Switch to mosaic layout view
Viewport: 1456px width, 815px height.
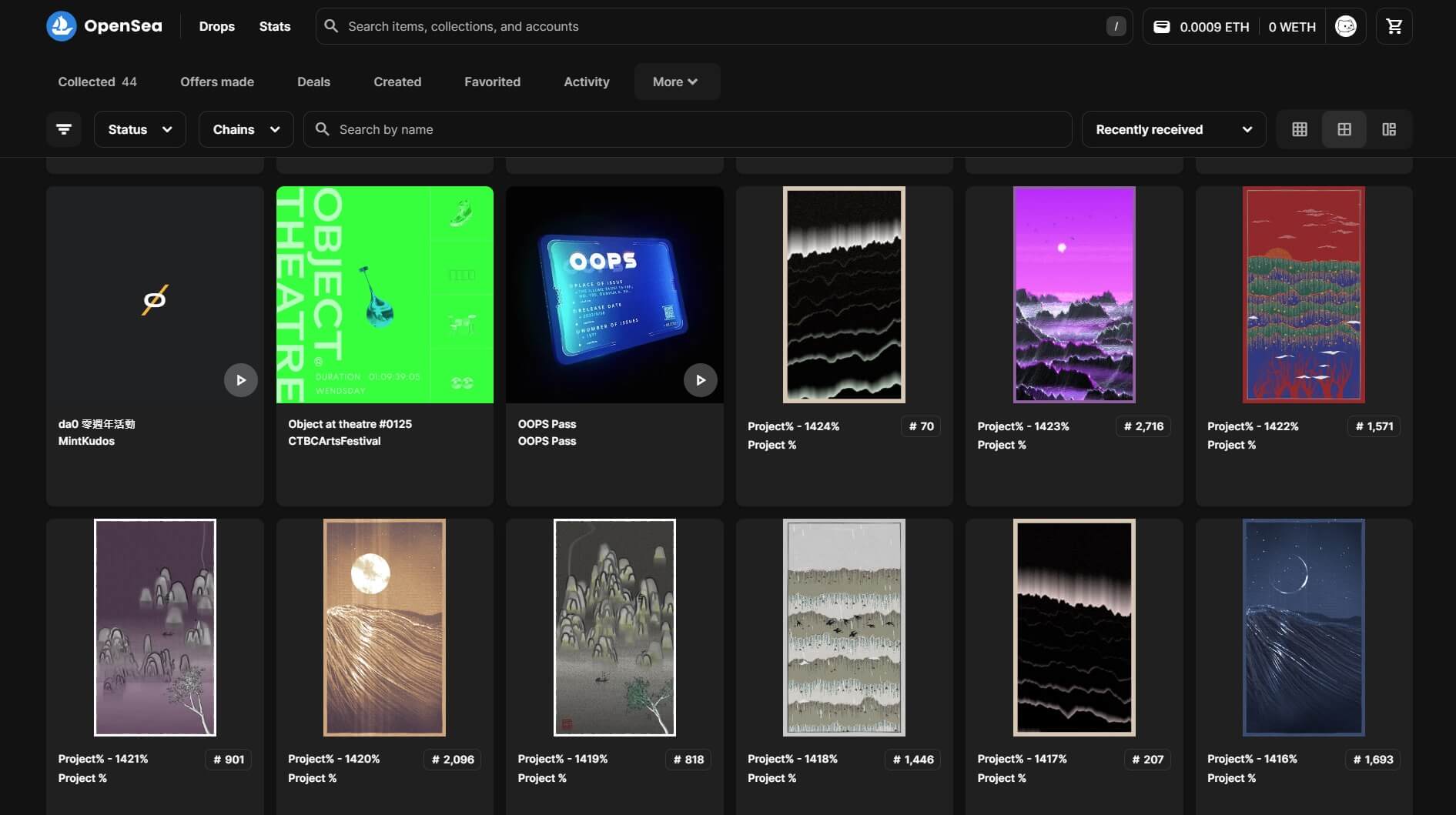point(1389,129)
